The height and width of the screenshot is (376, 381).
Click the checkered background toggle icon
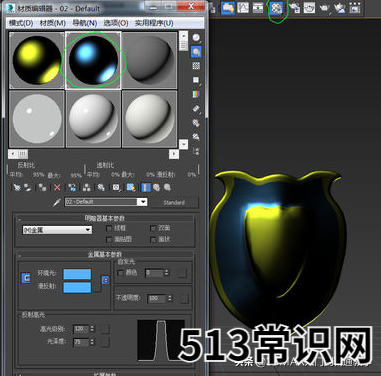point(196,66)
